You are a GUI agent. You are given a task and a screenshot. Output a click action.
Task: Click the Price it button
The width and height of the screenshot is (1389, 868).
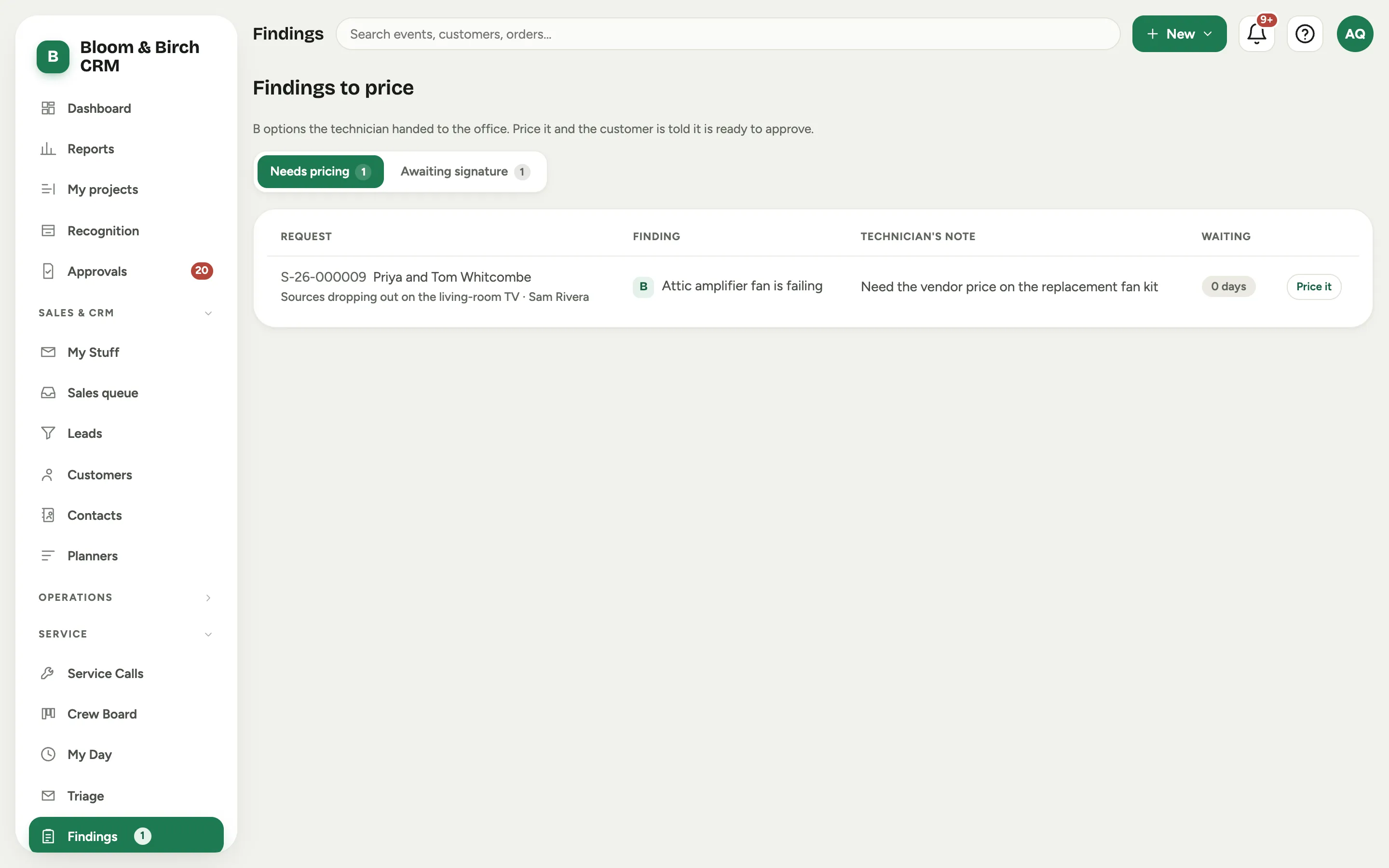click(1313, 286)
